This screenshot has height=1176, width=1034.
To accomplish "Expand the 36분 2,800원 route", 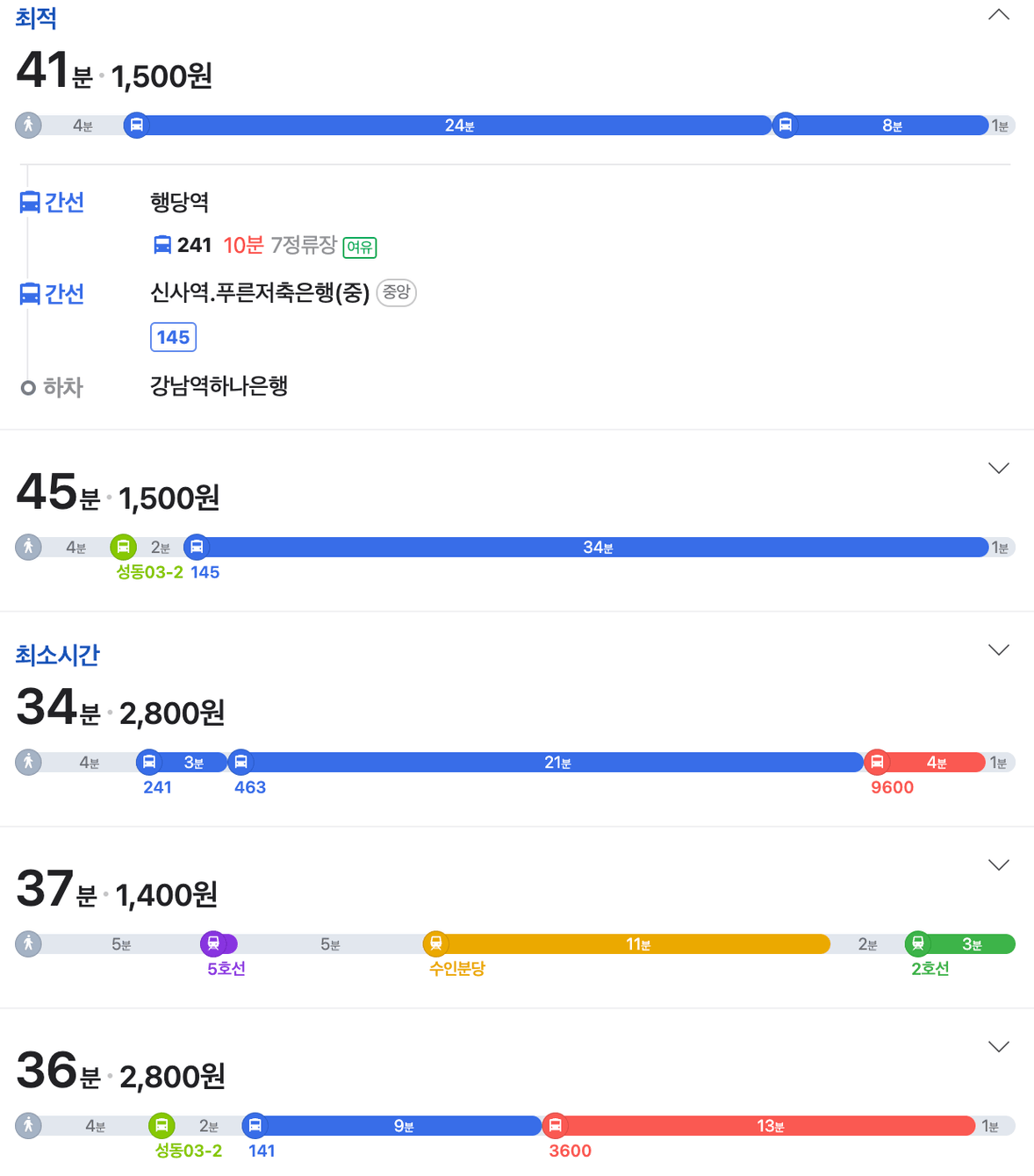I will [999, 1046].
